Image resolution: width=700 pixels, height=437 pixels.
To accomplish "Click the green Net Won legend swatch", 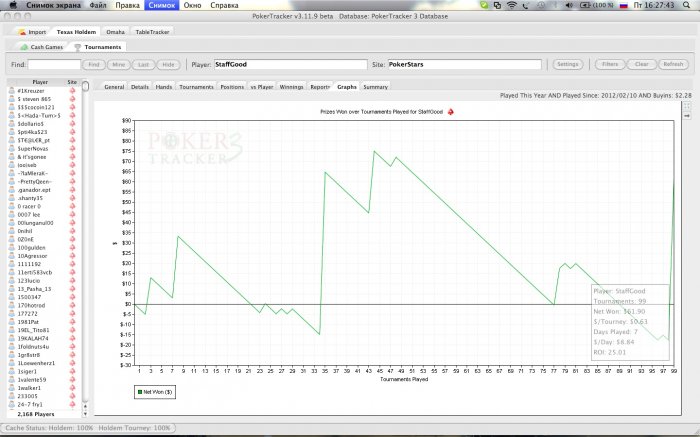I will [x=140, y=392].
